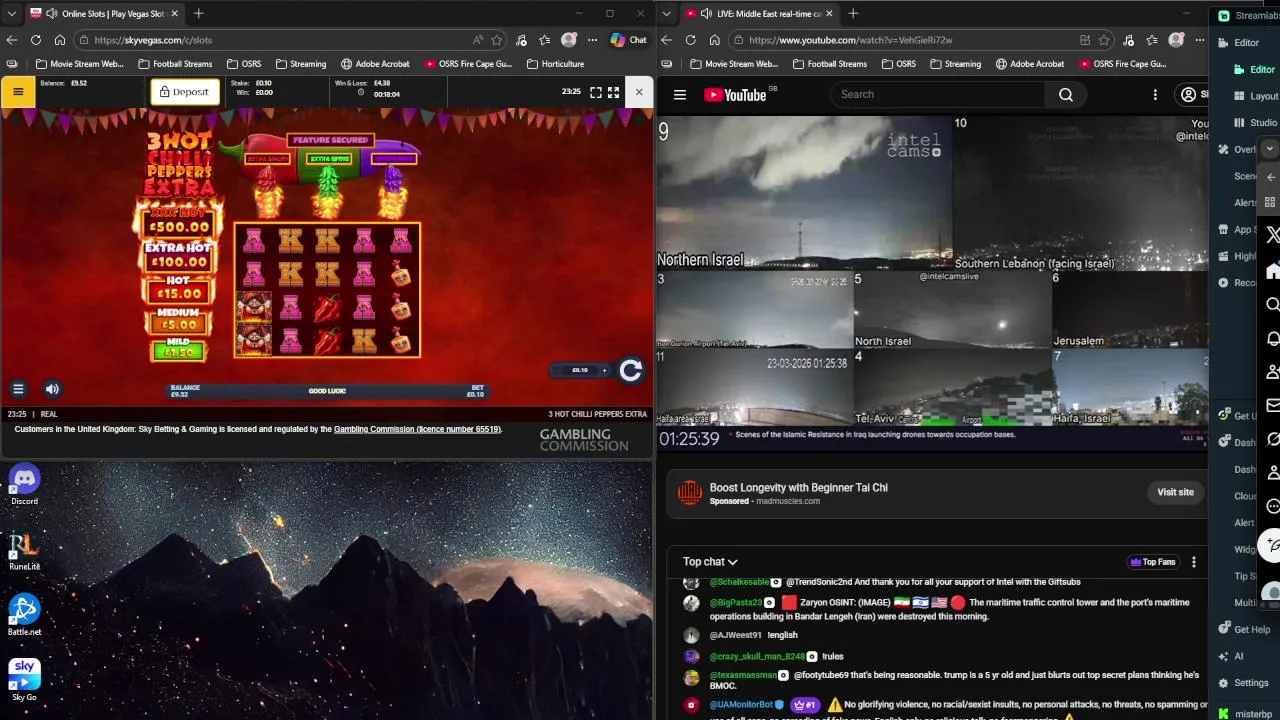Launch Battle.net from the desktop
The width and height of the screenshot is (1280, 720).
(x=24, y=616)
